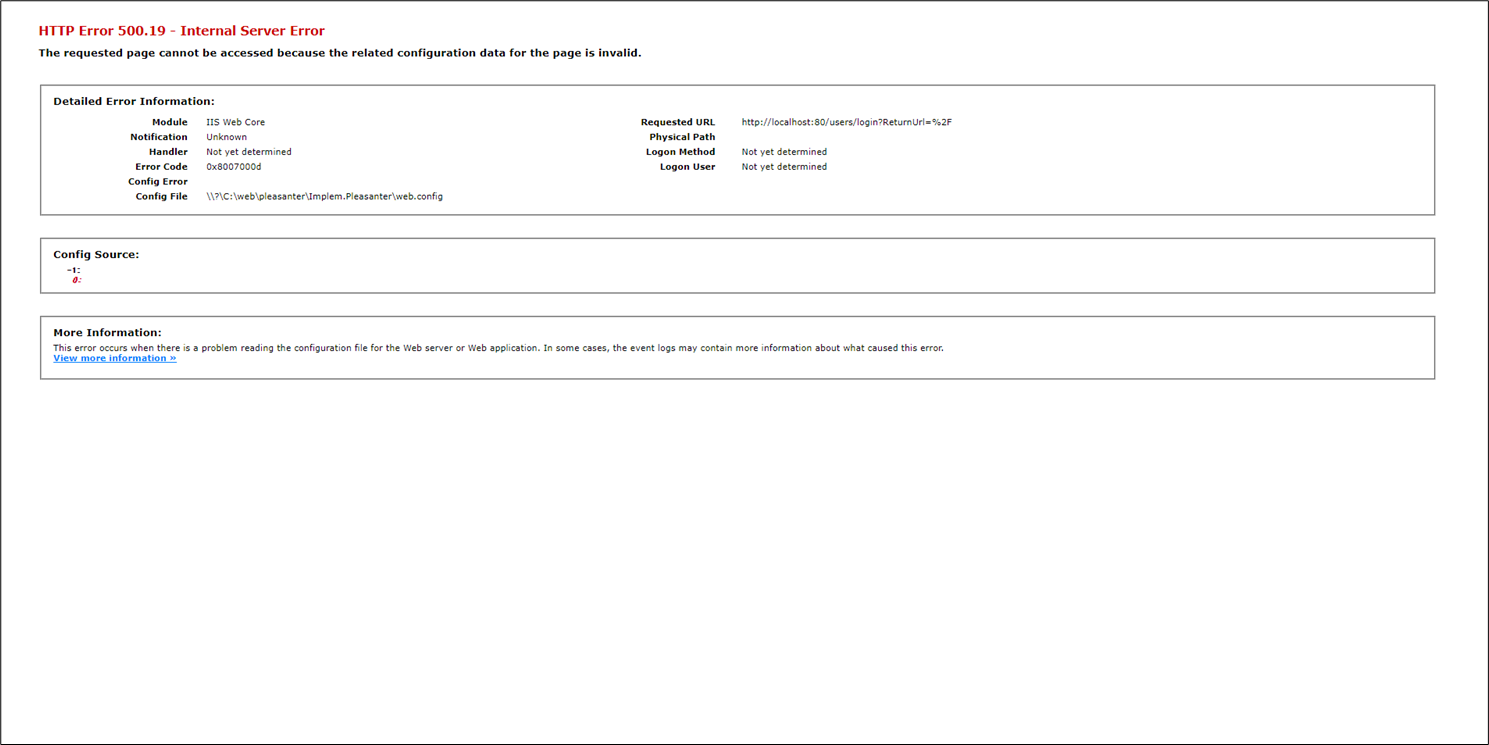The width and height of the screenshot is (1489, 745).
Task: Select the "requested page cannot be accessed" description line
Action: [340, 53]
